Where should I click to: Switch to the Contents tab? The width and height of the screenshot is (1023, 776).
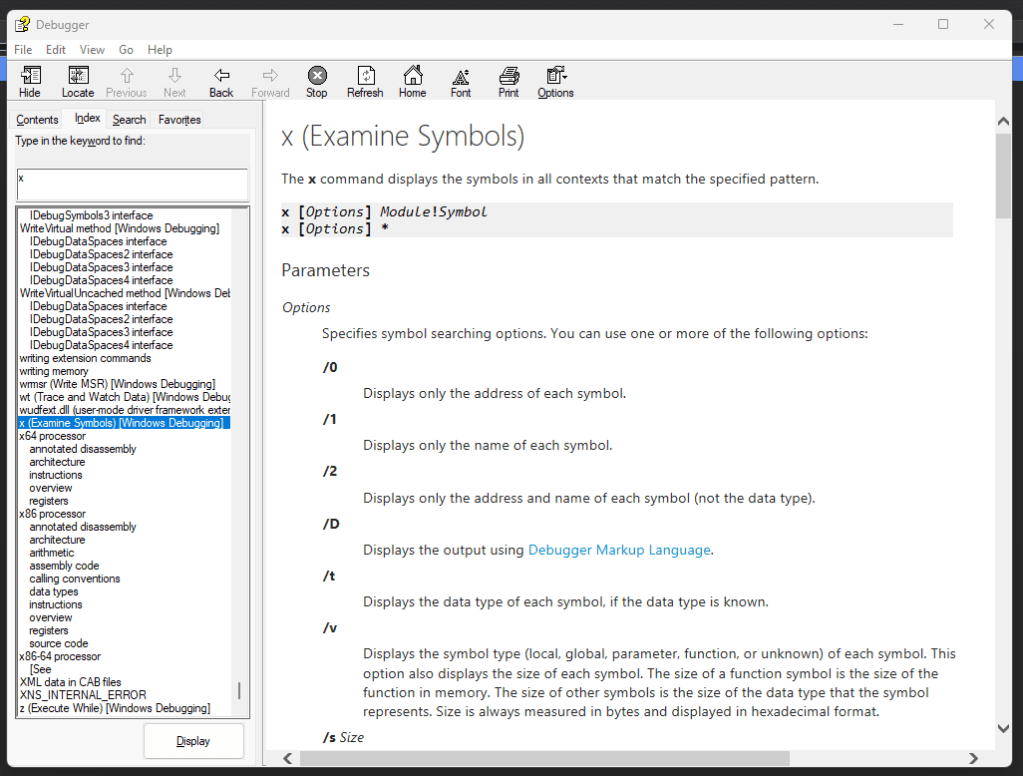coord(37,120)
